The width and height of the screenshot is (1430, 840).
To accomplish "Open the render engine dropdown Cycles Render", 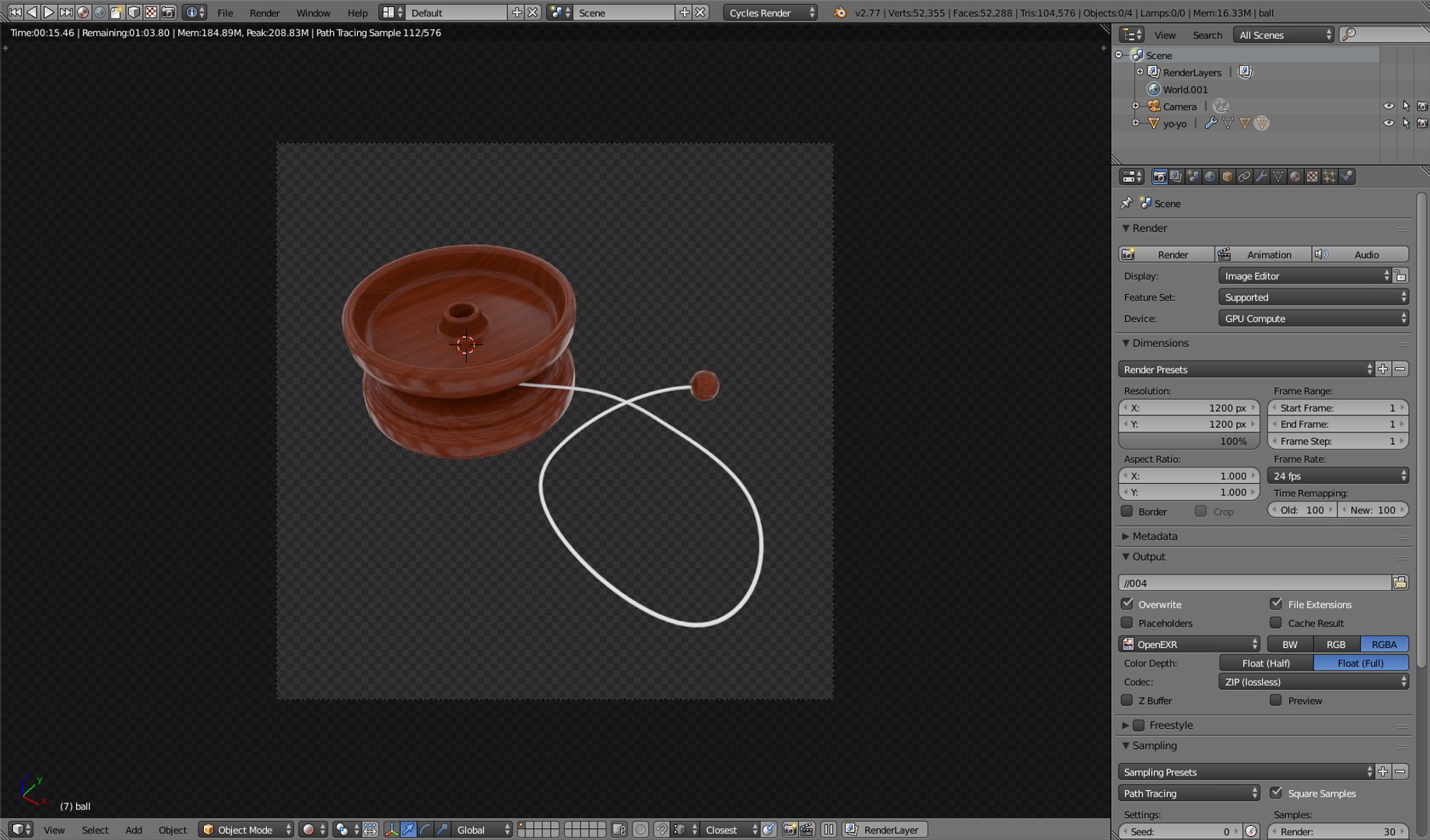I will [x=770, y=12].
